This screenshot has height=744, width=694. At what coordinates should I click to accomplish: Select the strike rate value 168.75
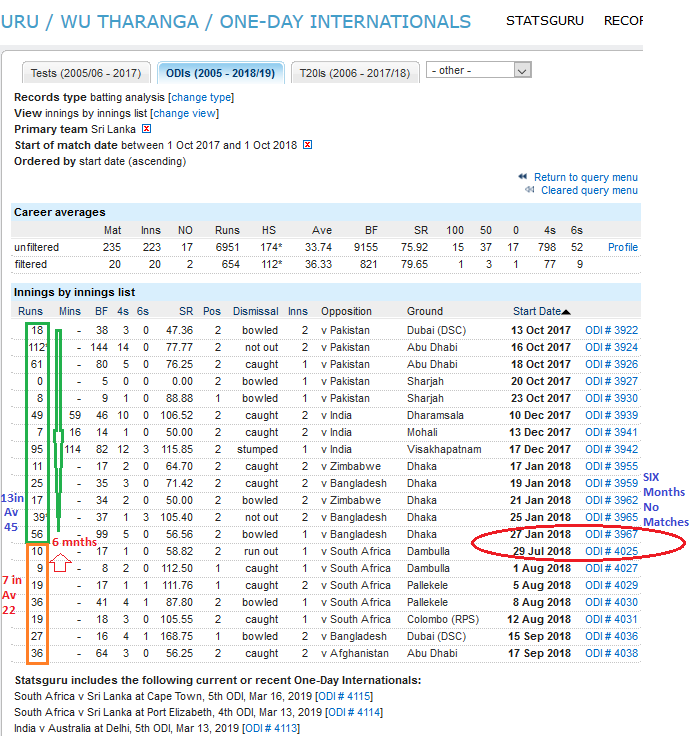pyautogui.click(x=176, y=636)
